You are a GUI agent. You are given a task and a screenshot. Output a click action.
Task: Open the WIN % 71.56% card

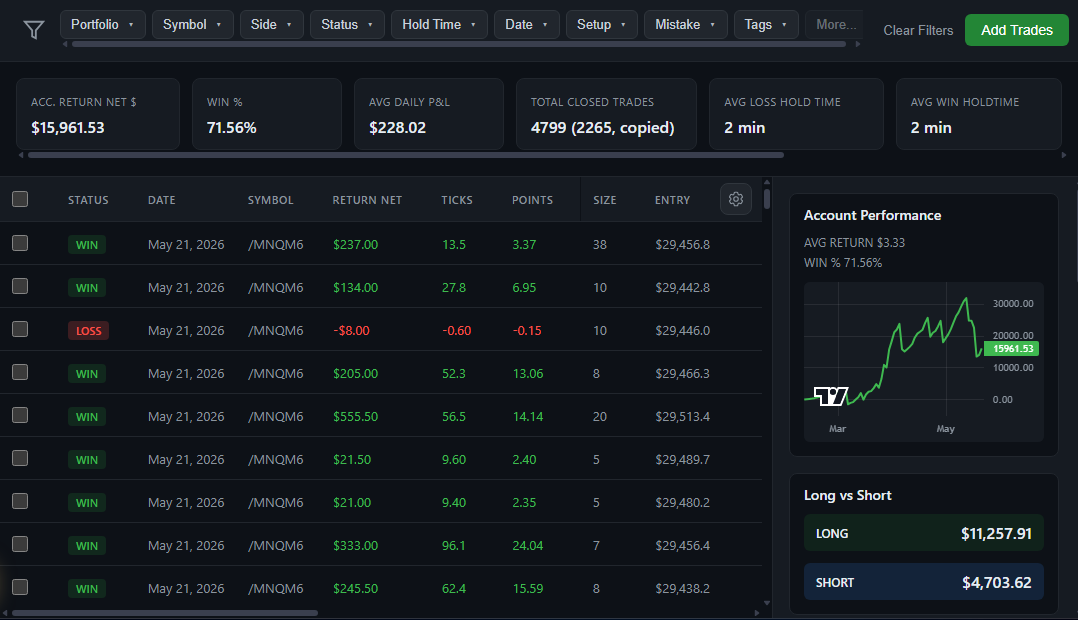tap(267, 114)
